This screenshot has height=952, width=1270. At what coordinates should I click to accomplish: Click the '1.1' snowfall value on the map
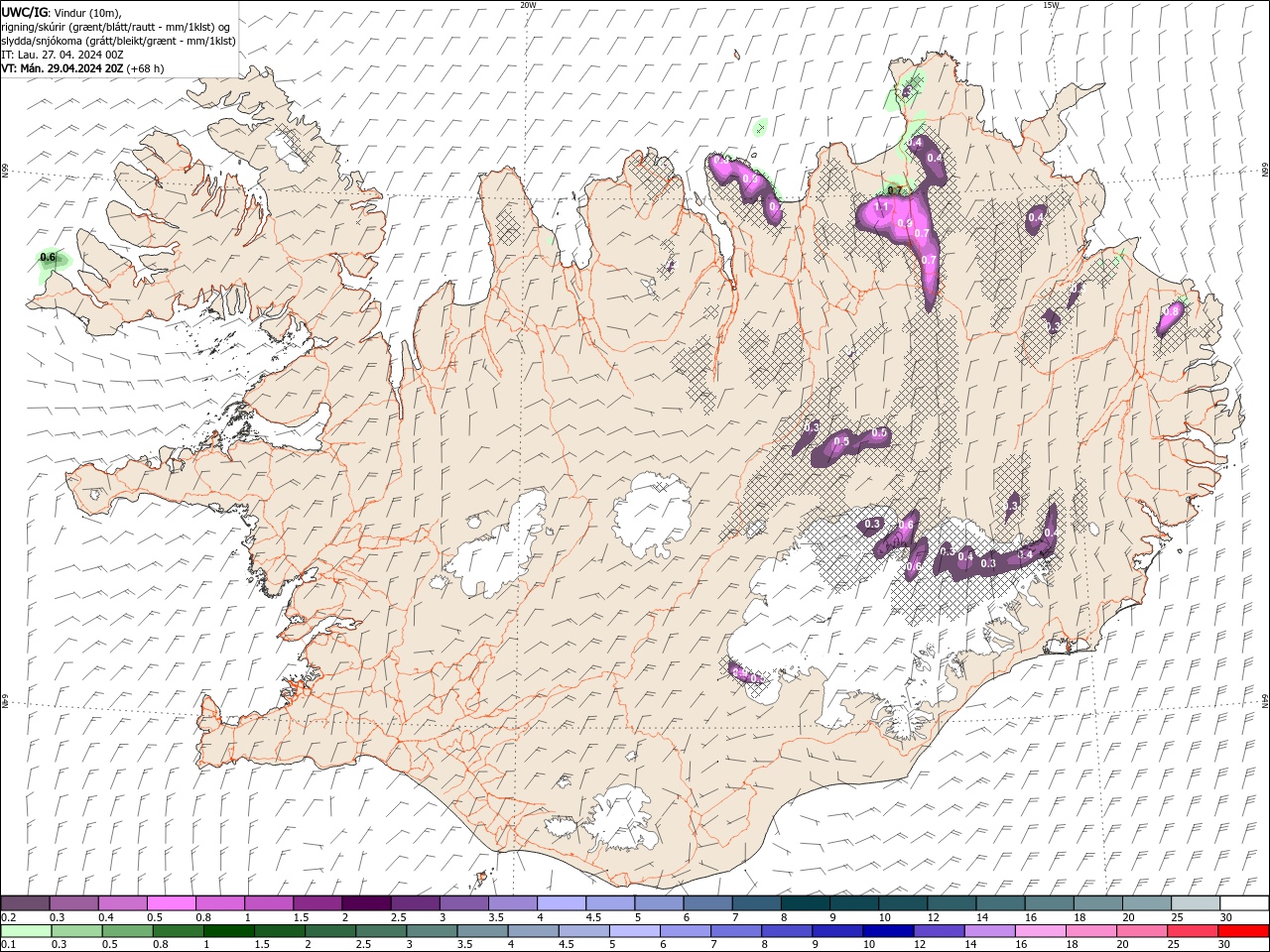881,206
